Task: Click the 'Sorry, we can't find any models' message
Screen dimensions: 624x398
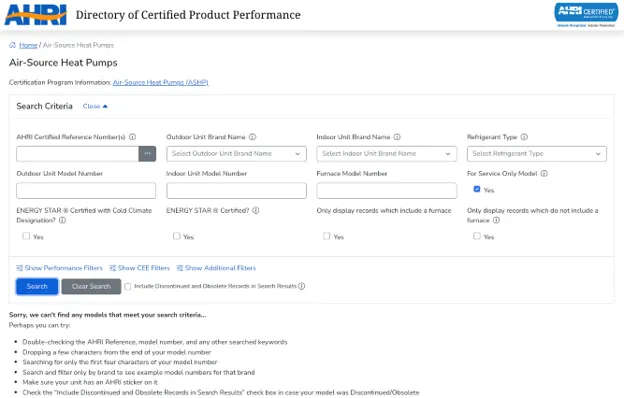Action: coord(107,315)
